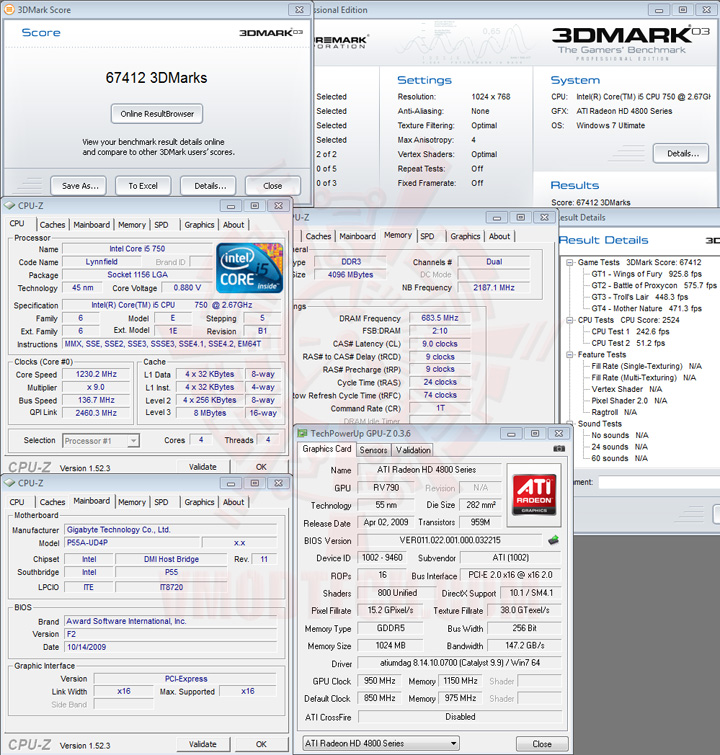The height and width of the screenshot is (755, 720).
Task: Open Graphics tab in CPU-Z Mainboard window
Action: [199, 502]
